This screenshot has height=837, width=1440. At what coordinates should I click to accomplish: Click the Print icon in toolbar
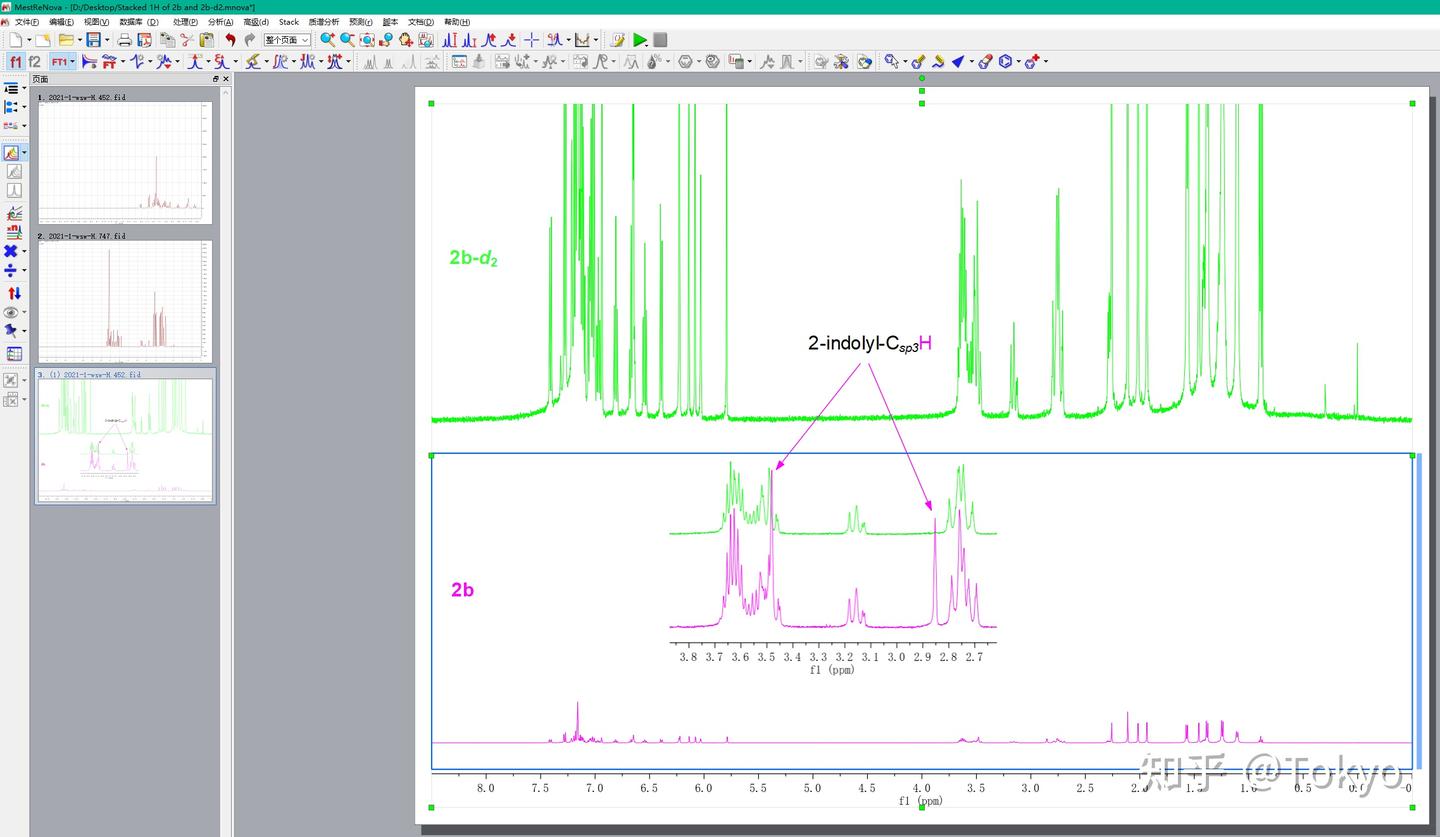click(x=124, y=40)
